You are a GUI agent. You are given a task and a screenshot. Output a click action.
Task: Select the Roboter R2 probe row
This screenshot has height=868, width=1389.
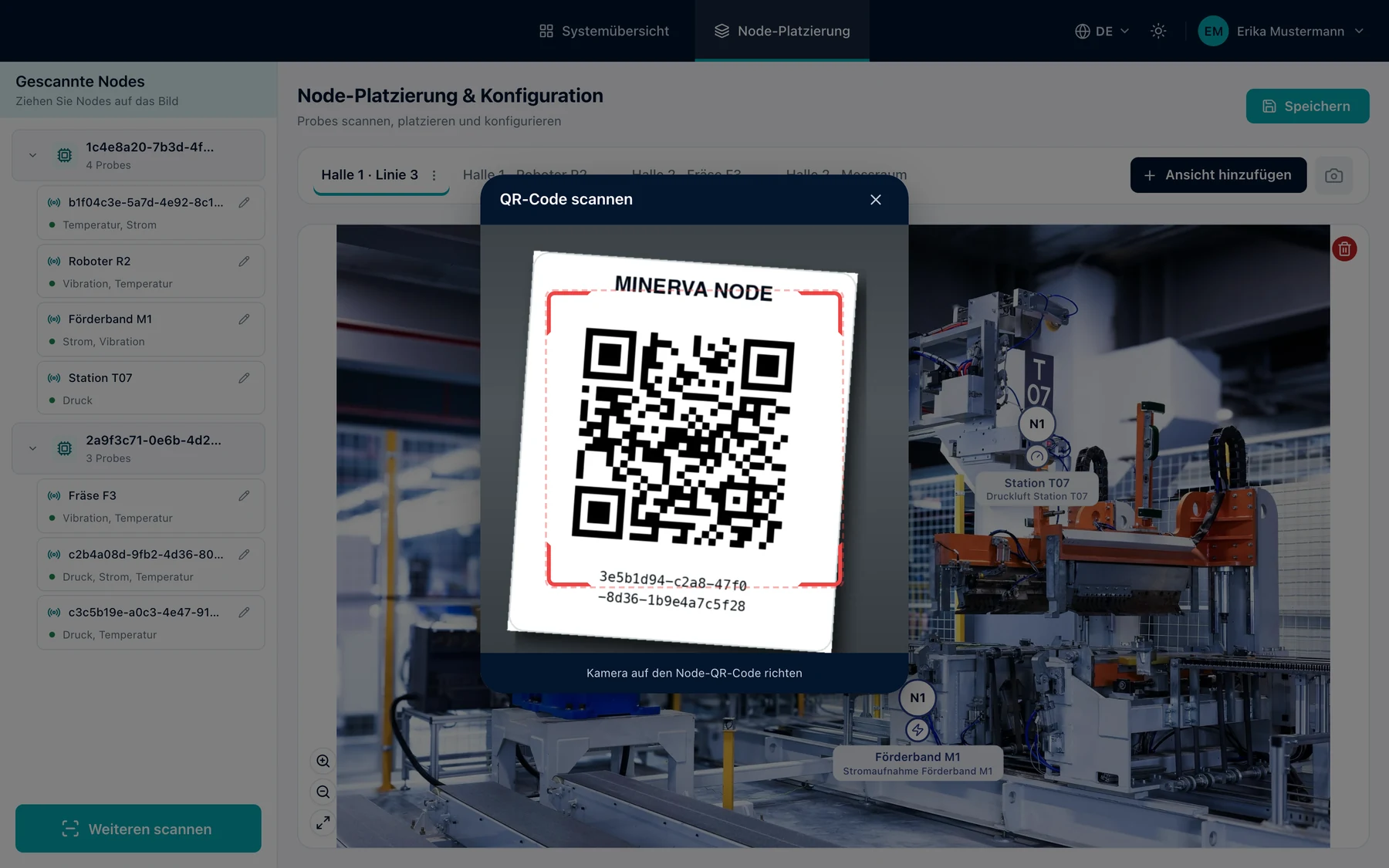(x=150, y=272)
